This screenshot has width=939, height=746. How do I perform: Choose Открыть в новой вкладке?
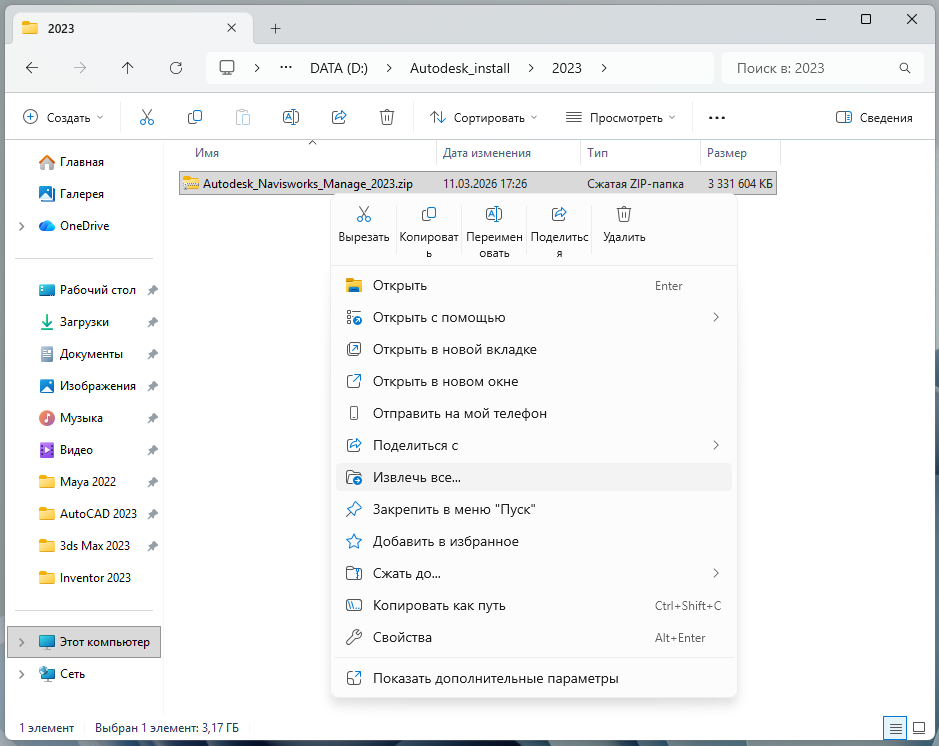click(x=534, y=350)
